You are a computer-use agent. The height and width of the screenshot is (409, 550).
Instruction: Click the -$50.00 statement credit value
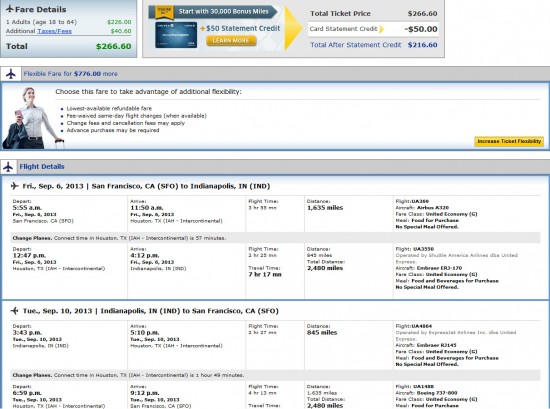[421, 29]
